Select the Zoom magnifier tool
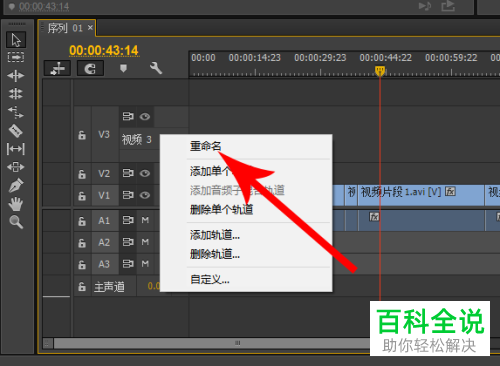Viewport: 500px width, 366px height. [x=16, y=222]
